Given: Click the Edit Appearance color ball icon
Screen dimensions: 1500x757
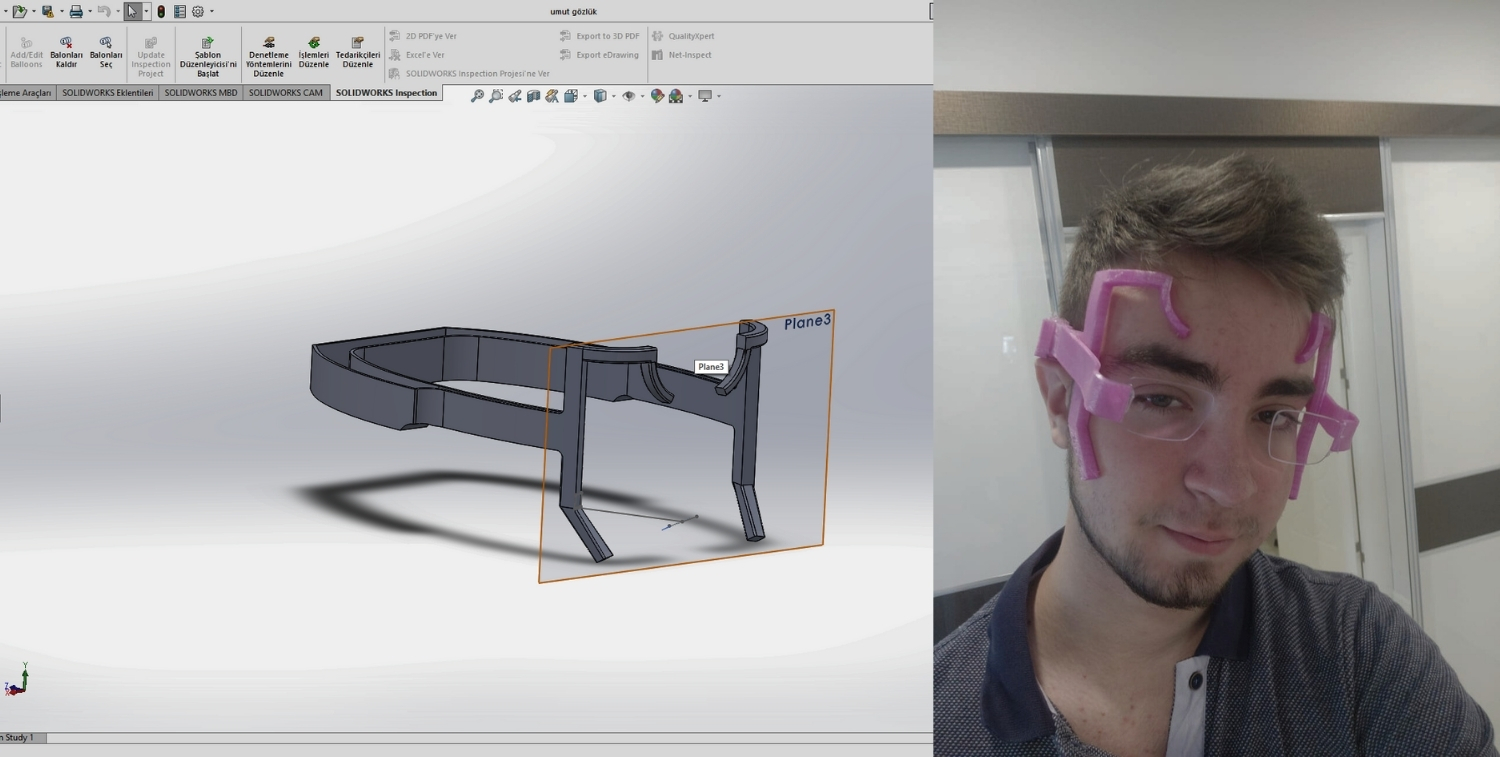Looking at the screenshot, I should point(657,96).
